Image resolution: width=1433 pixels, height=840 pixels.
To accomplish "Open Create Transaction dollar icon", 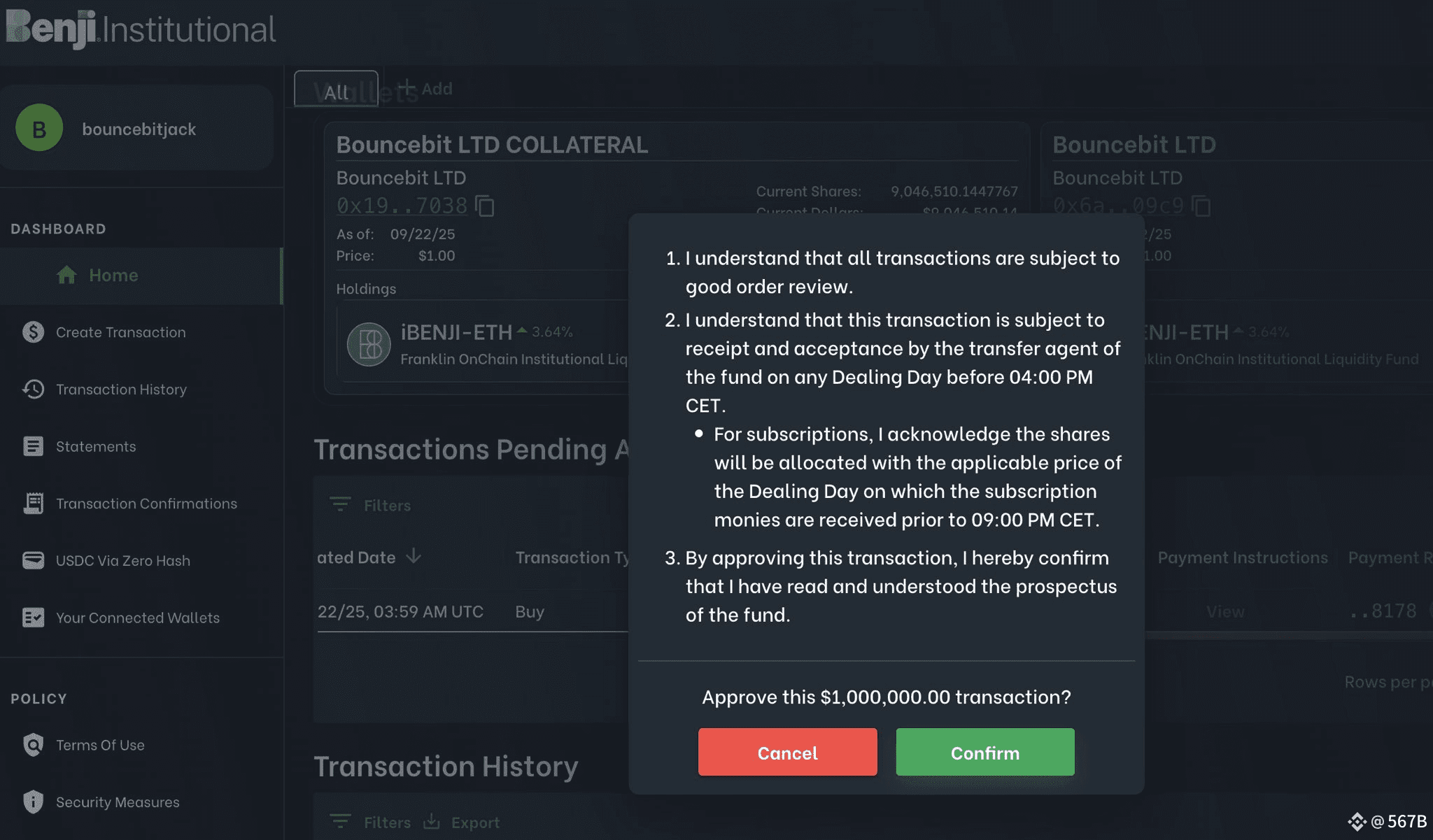I will pyautogui.click(x=33, y=332).
